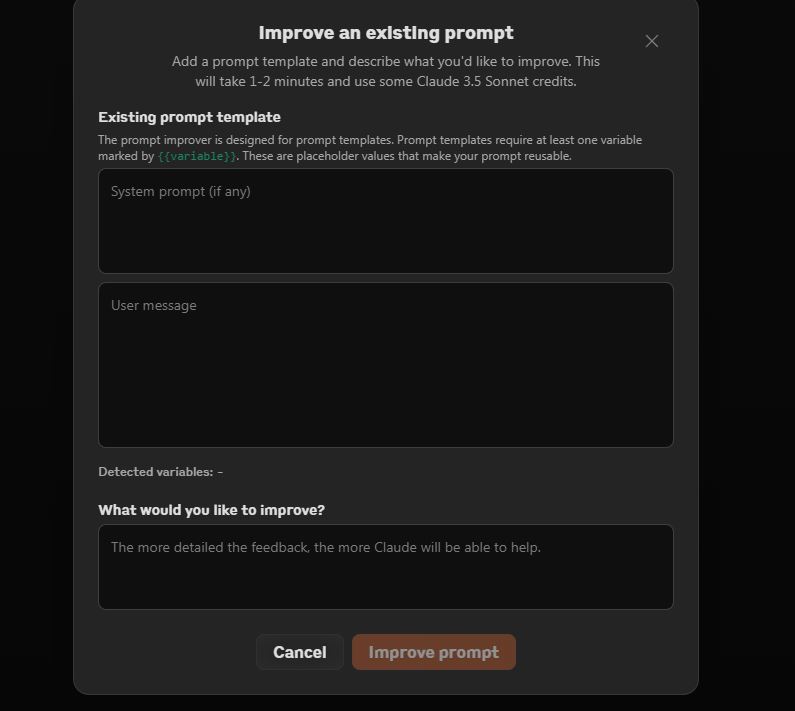
Task: Close the dialog with the X icon
Action: coord(652,41)
